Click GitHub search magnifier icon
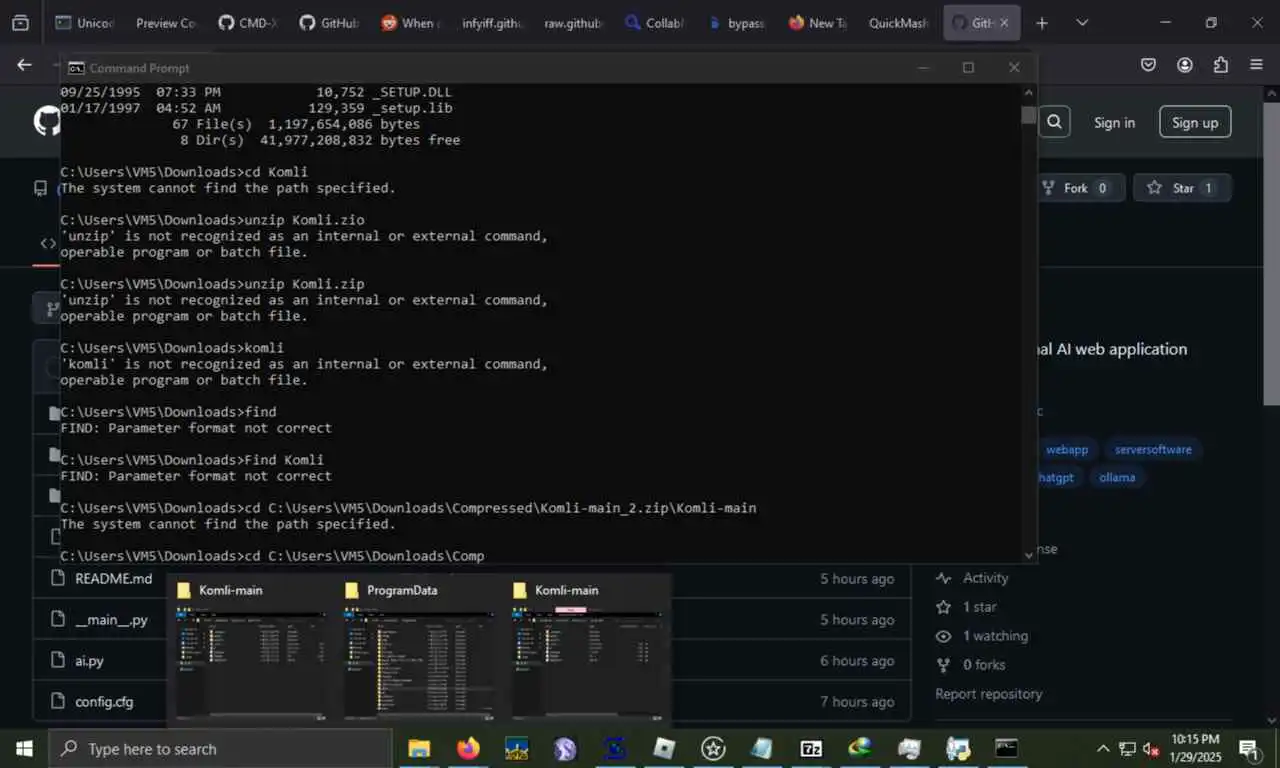 point(1054,122)
